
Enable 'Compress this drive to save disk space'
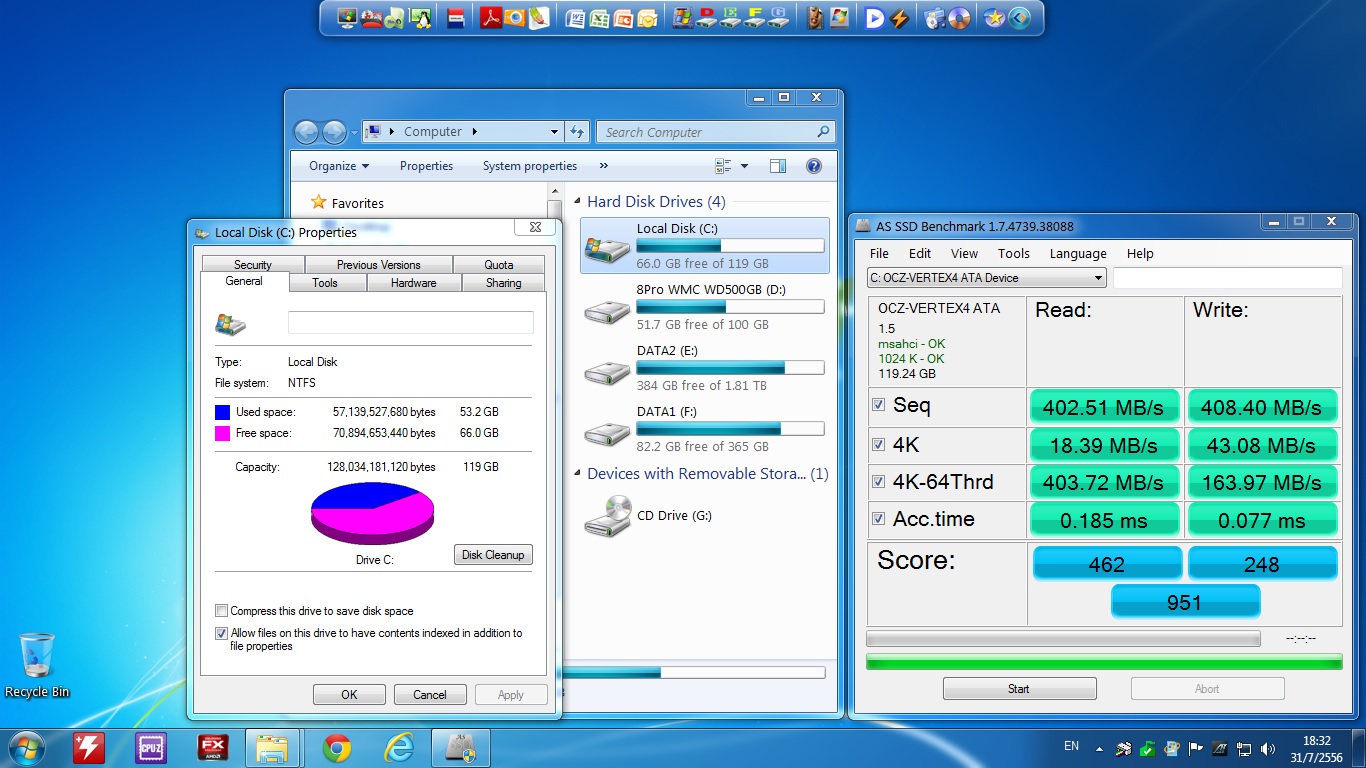click(221, 611)
